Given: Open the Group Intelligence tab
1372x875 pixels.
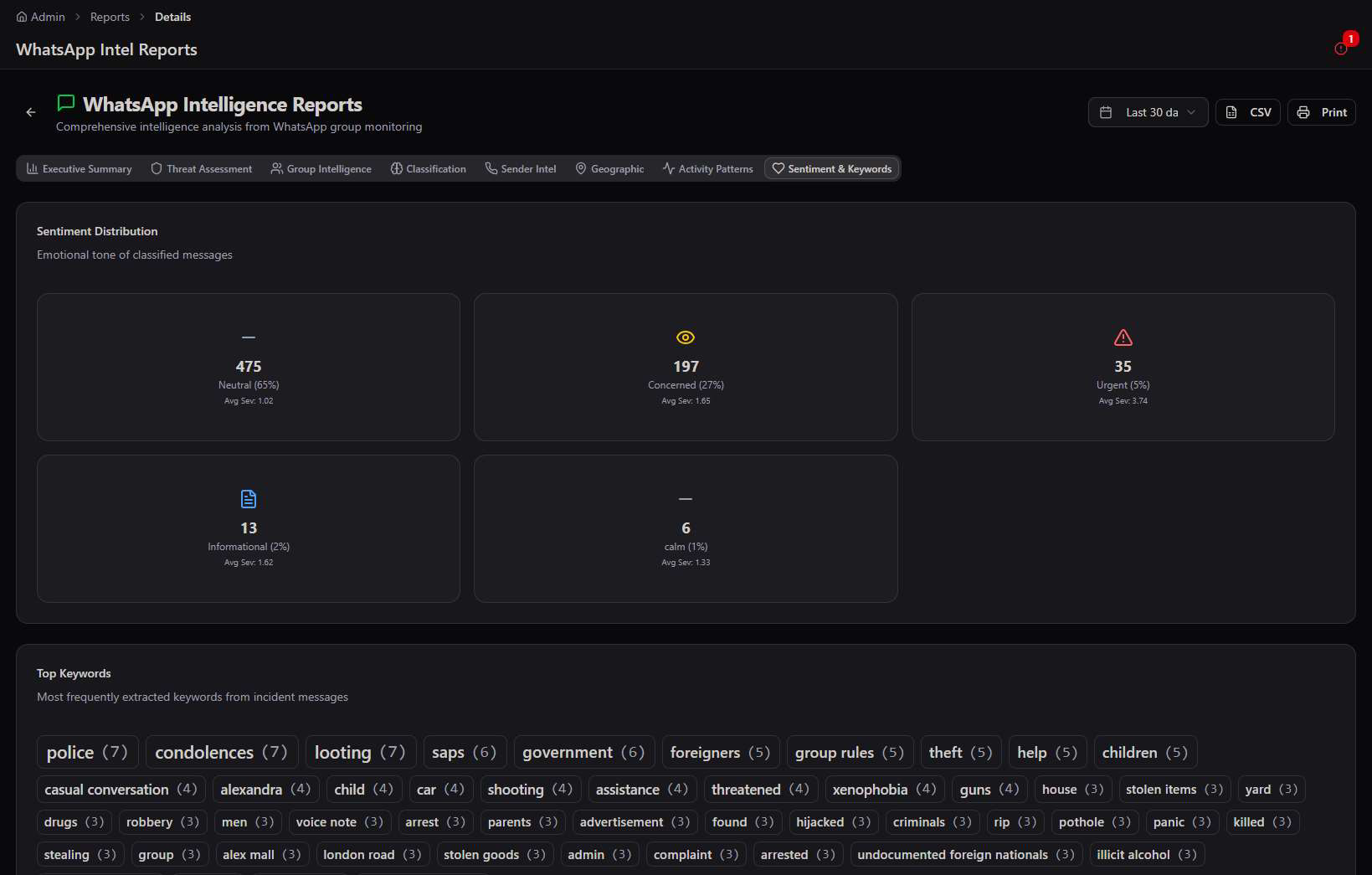Looking at the screenshot, I should [321, 168].
